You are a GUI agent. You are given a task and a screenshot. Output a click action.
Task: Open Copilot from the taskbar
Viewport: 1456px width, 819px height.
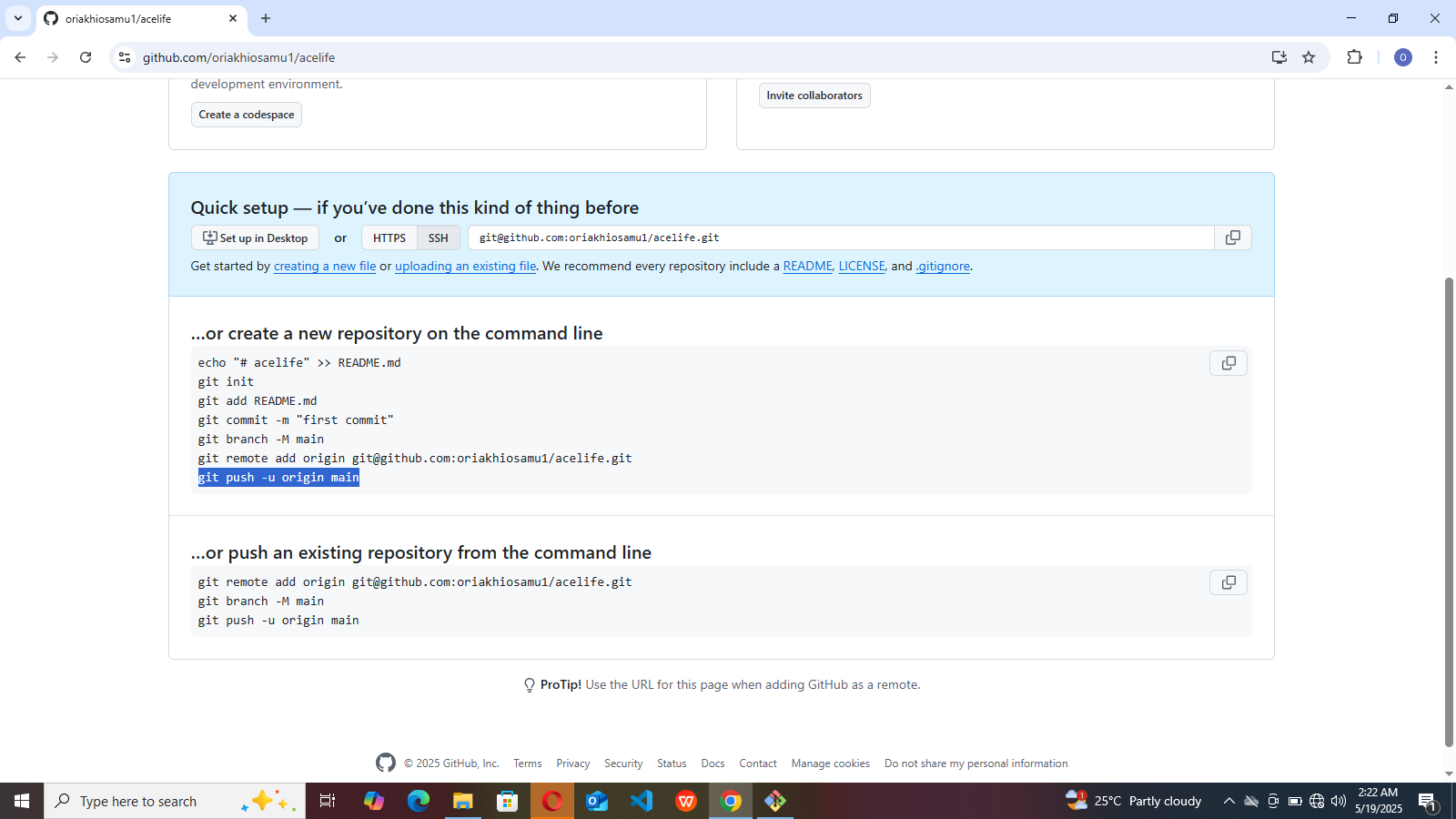[374, 801]
